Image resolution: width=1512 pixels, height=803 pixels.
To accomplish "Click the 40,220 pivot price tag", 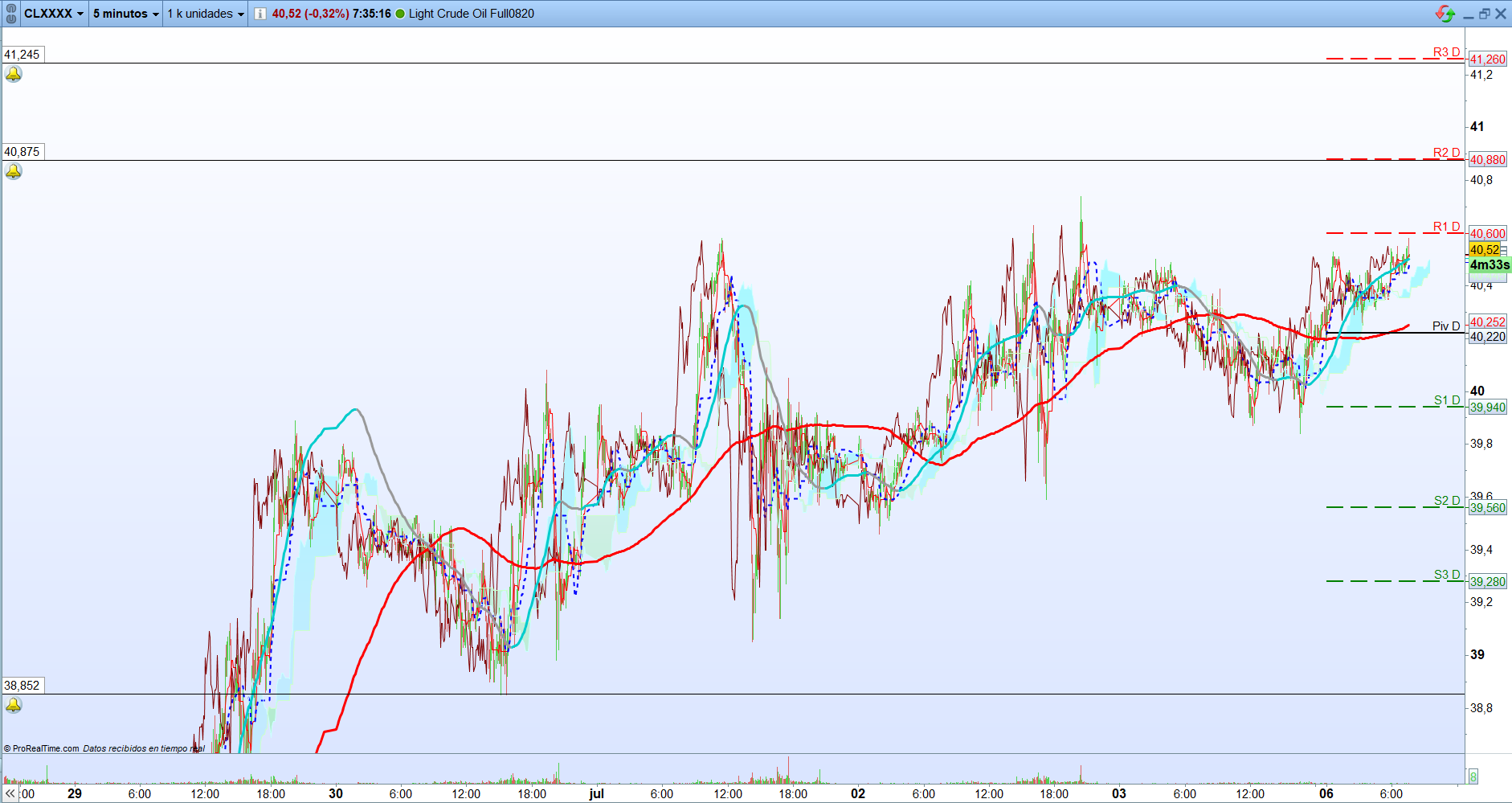I will click(x=1488, y=337).
